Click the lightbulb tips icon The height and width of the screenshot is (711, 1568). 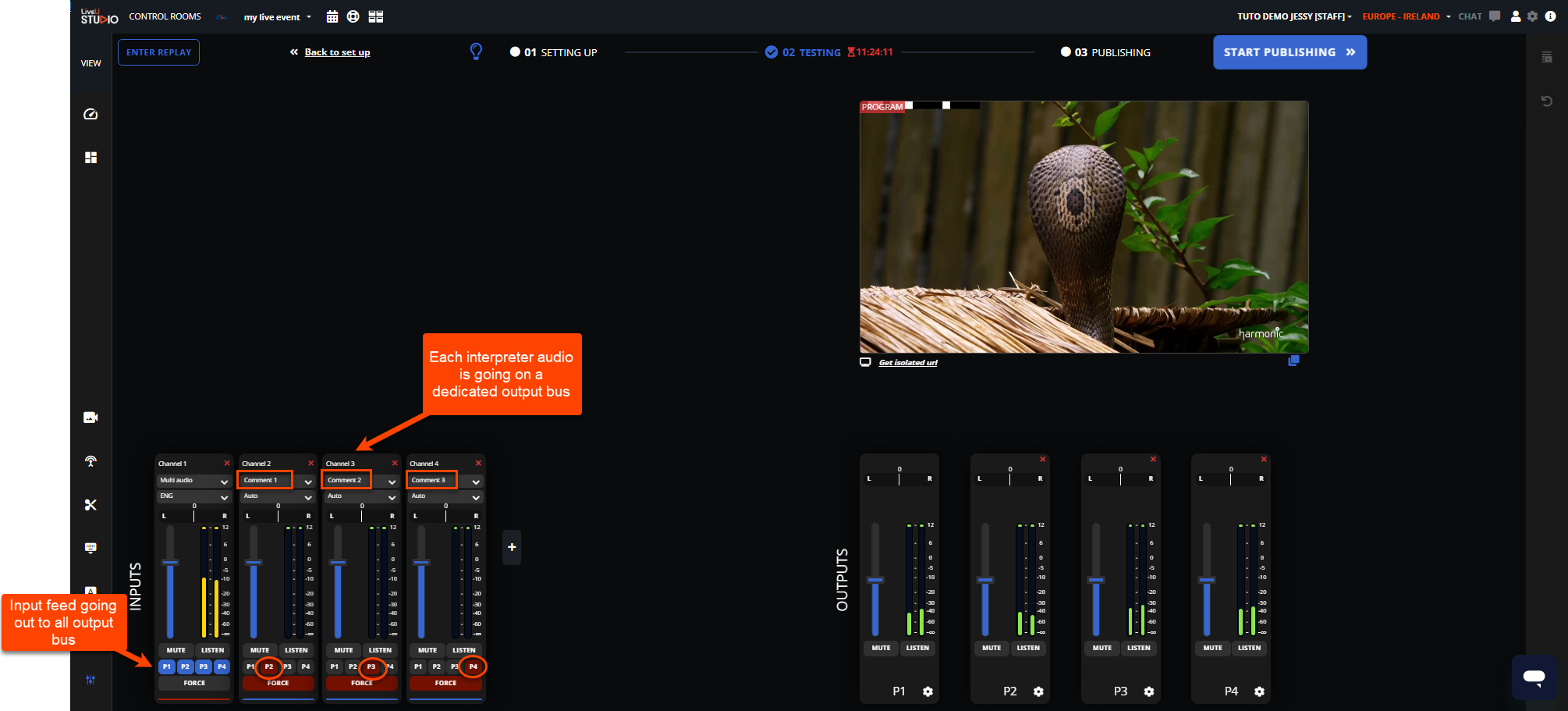[476, 52]
